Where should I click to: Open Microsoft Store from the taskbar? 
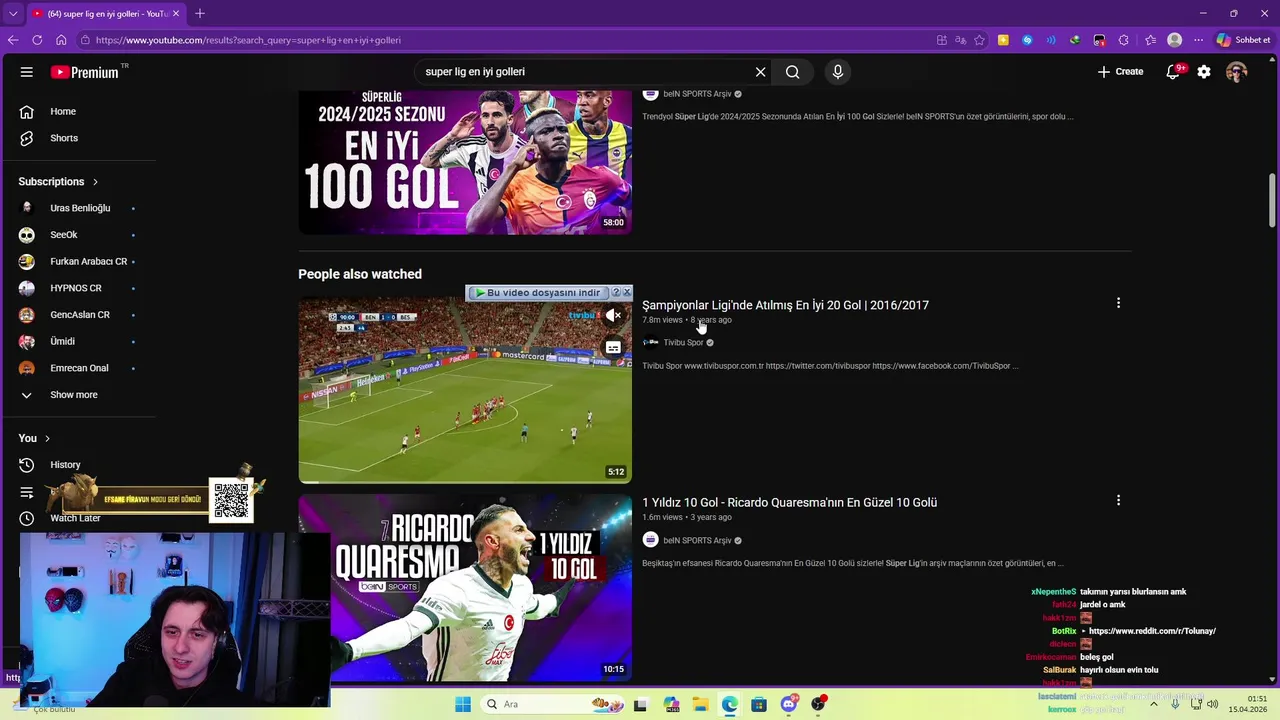click(759, 704)
